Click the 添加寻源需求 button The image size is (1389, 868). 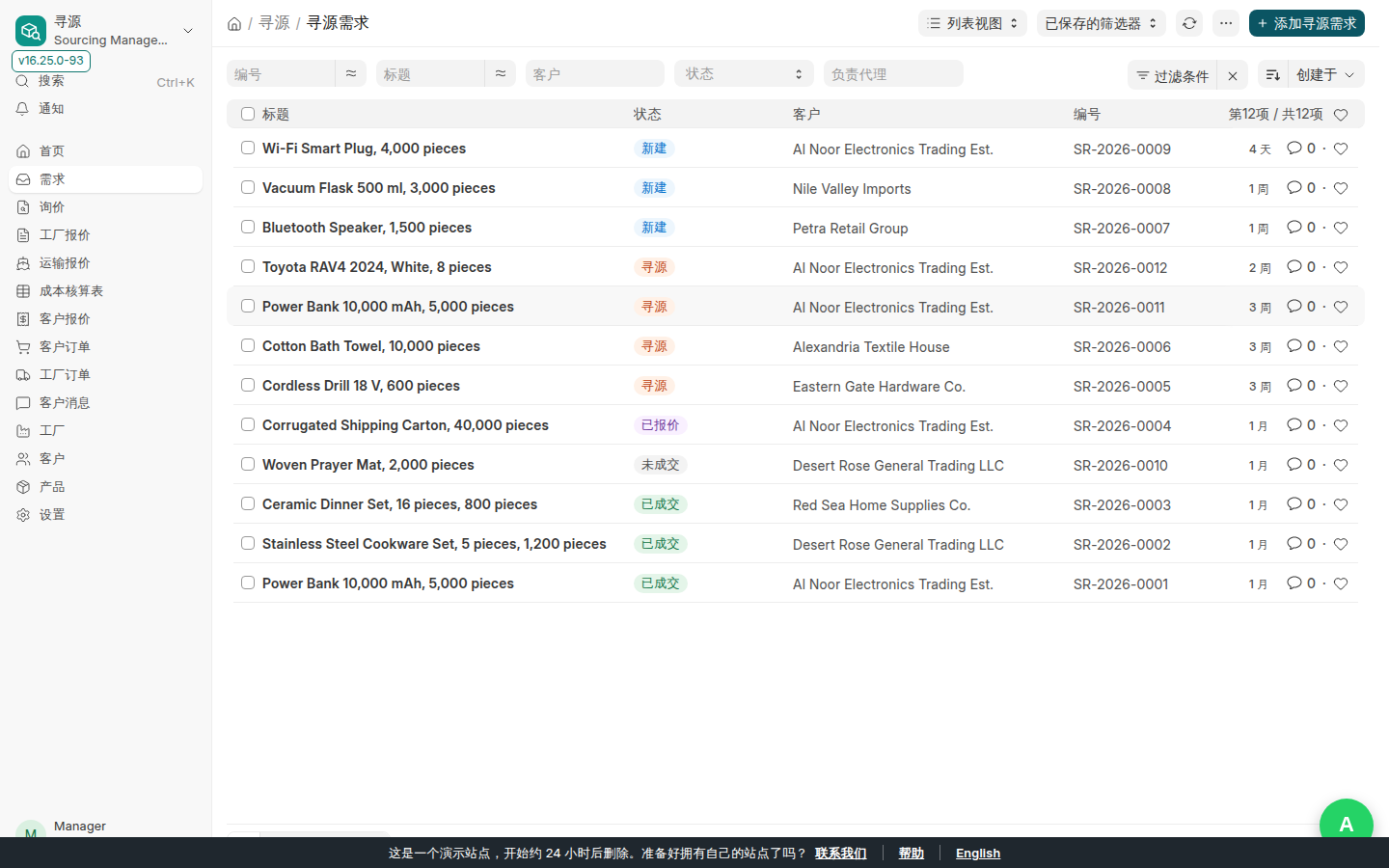[1307, 23]
